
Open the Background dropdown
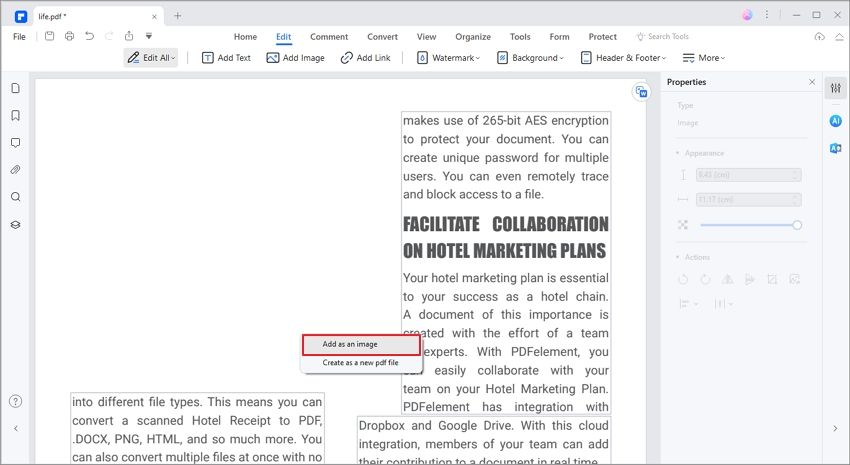click(530, 57)
